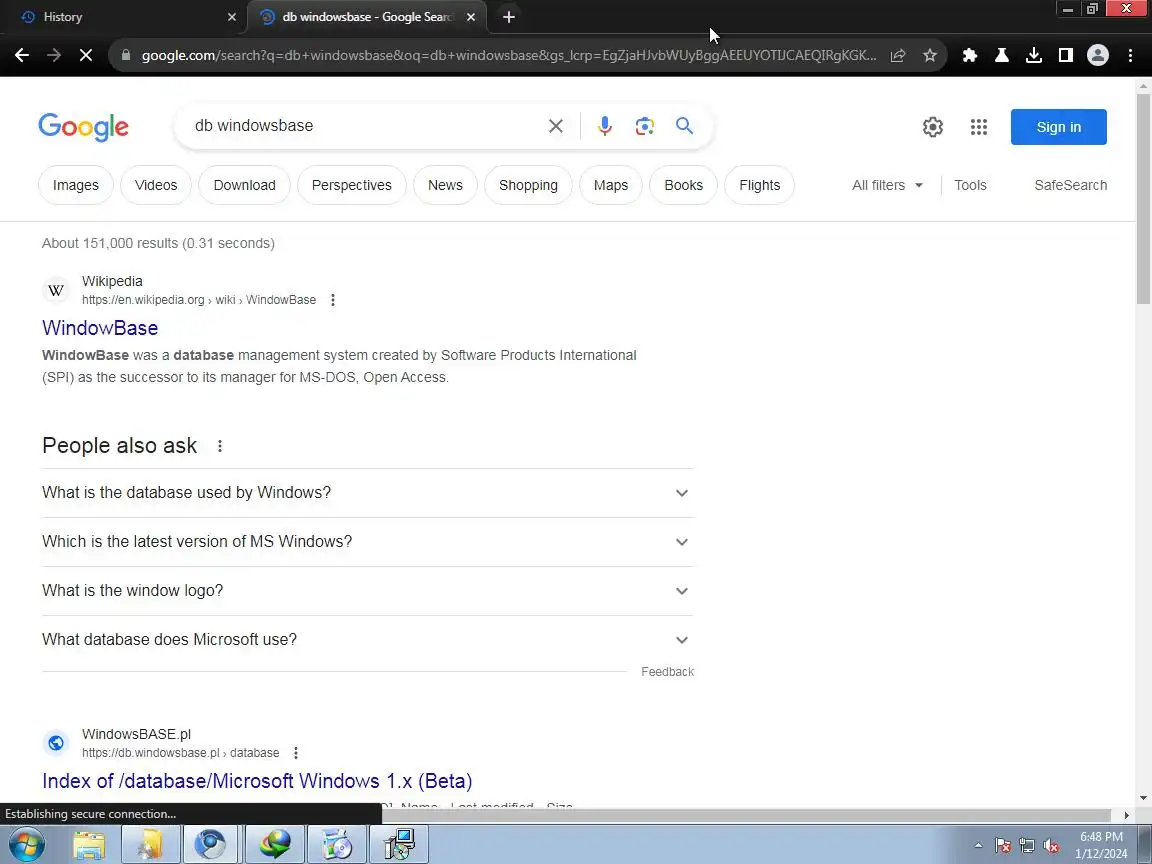The height and width of the screenshot is (864, 1152).
Task: Select the Images filter
Action: pyautogui.click(x=76, y=185)
